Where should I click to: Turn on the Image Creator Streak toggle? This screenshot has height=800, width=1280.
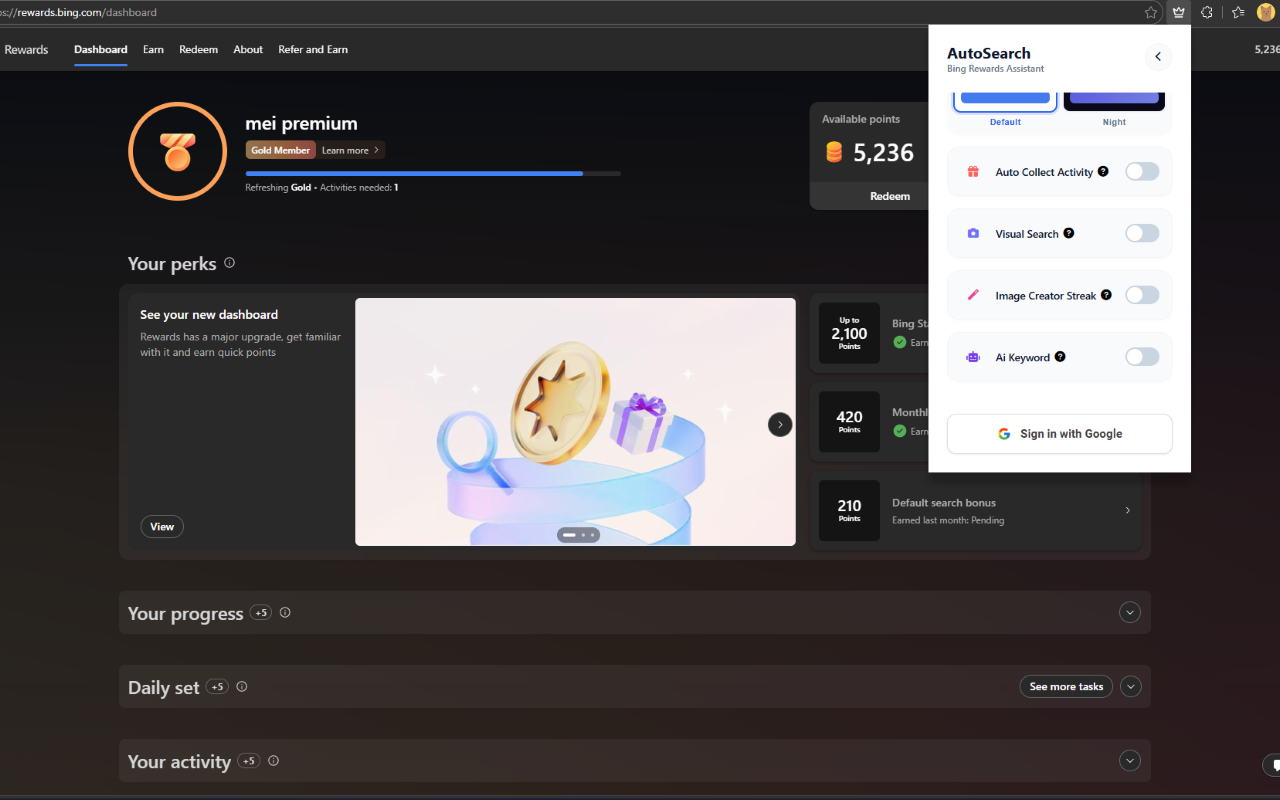(1142, 295)
